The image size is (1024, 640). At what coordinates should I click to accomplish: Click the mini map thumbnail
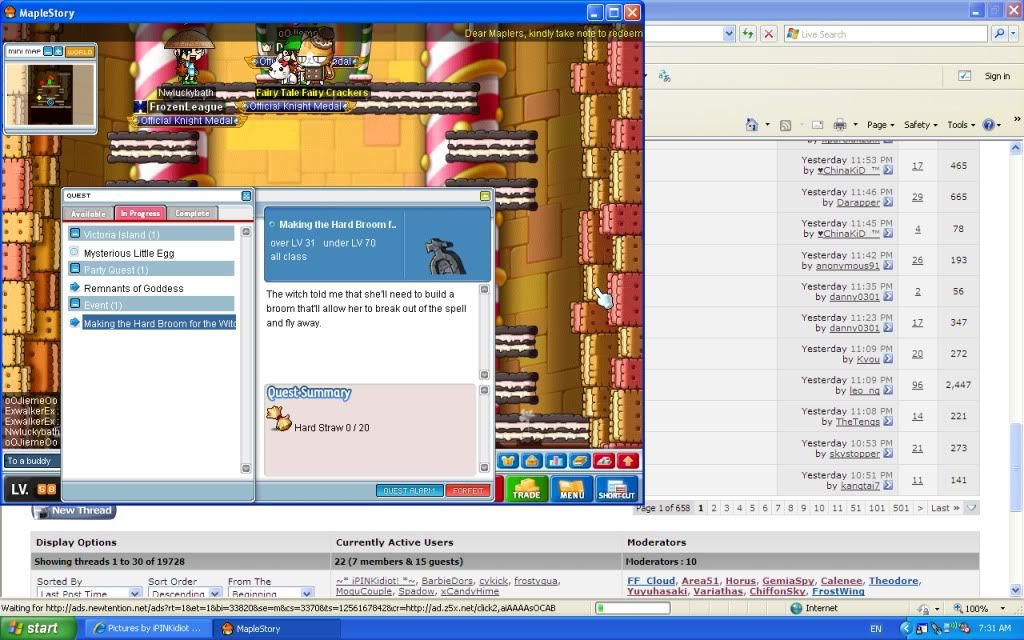pos(50,94)
